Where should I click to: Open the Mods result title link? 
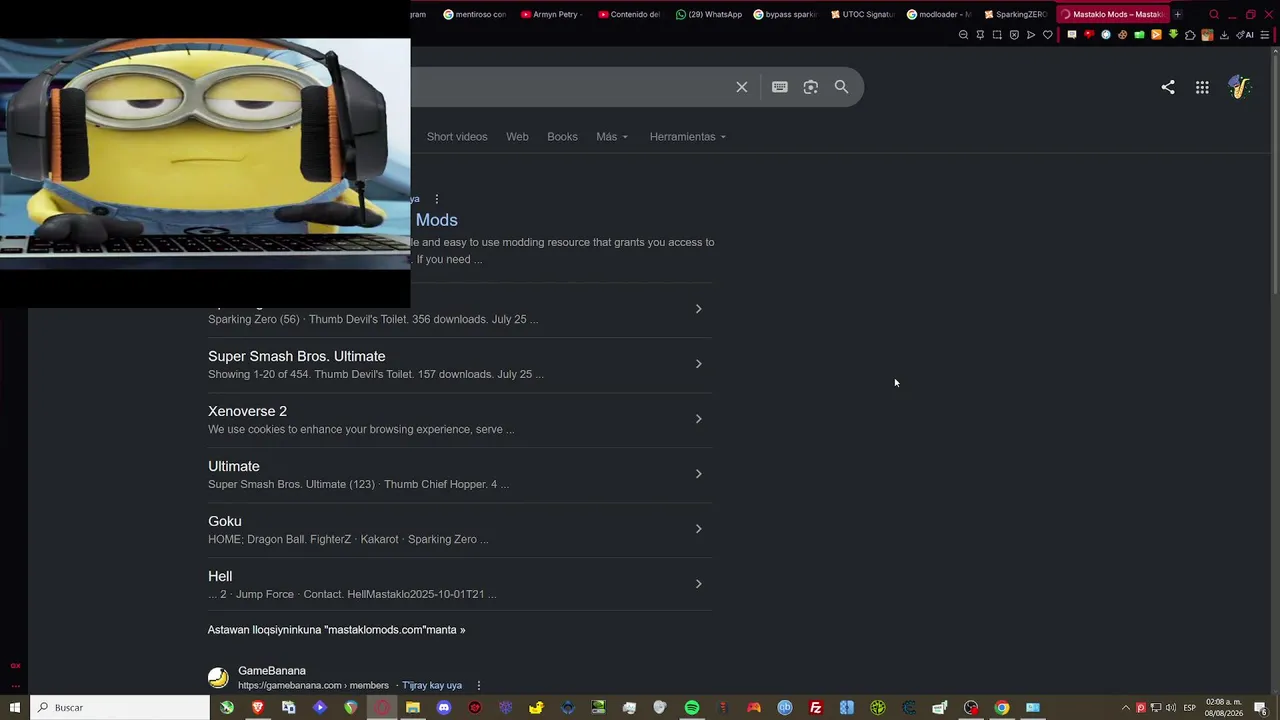[x=437, y=220]
